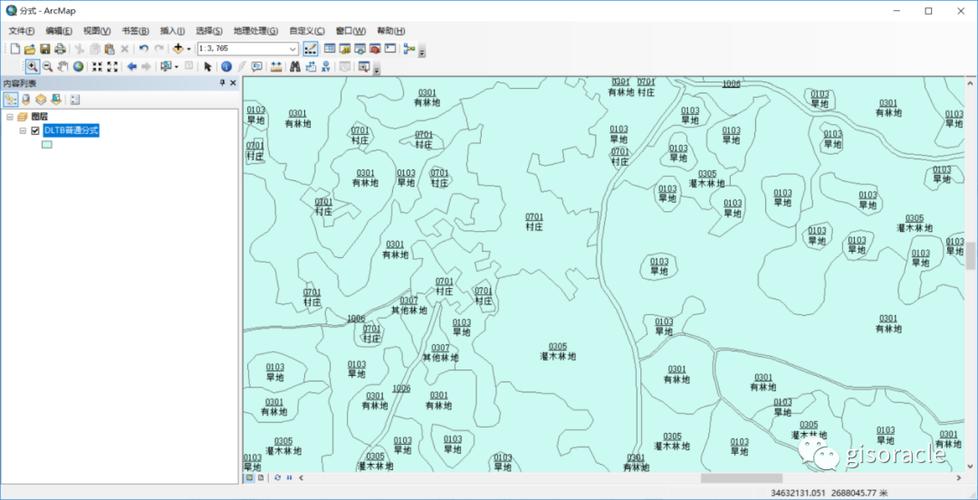Select the DLTB普通分式 layer name
Viewport: 978px width, 500px height.
pyautogui.click(x=71, y=130)
